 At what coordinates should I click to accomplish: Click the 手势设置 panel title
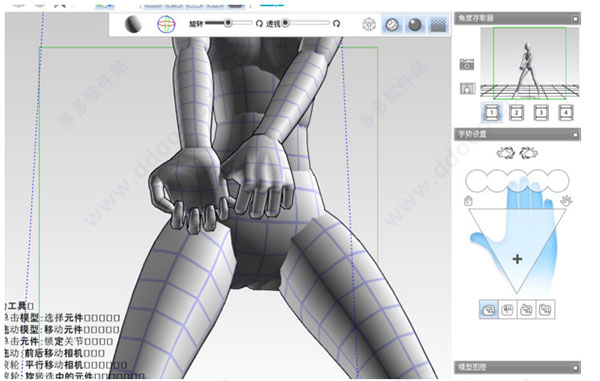472,134
